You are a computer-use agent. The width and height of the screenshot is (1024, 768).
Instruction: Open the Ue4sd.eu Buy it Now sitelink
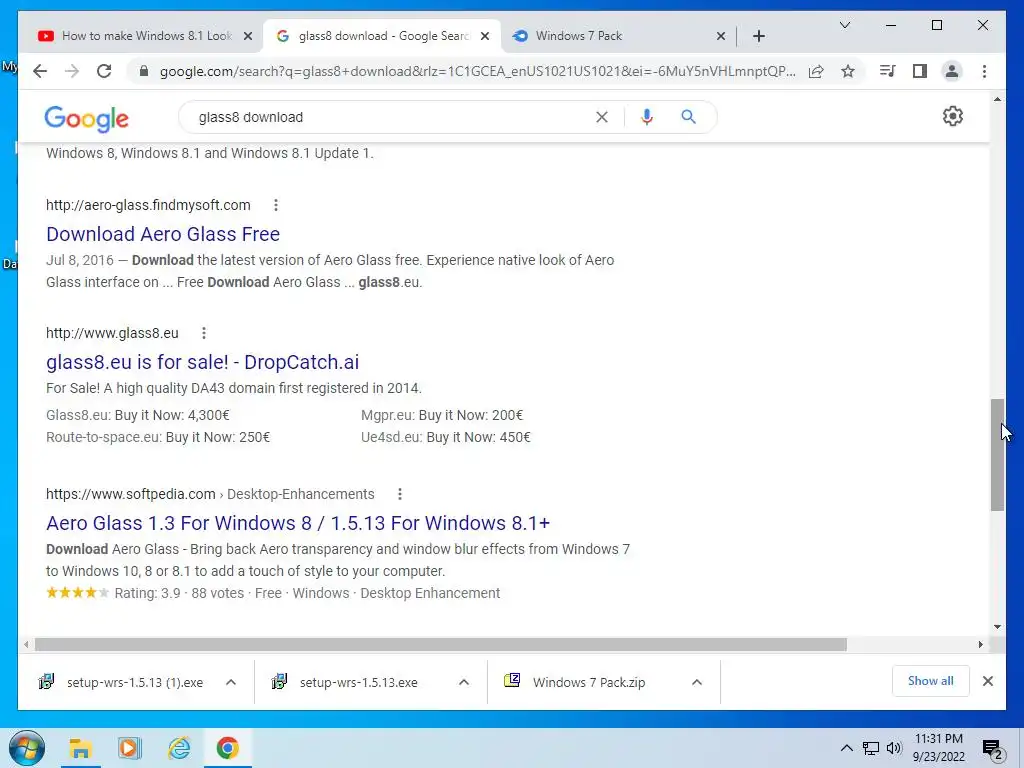tap(445, 438)
